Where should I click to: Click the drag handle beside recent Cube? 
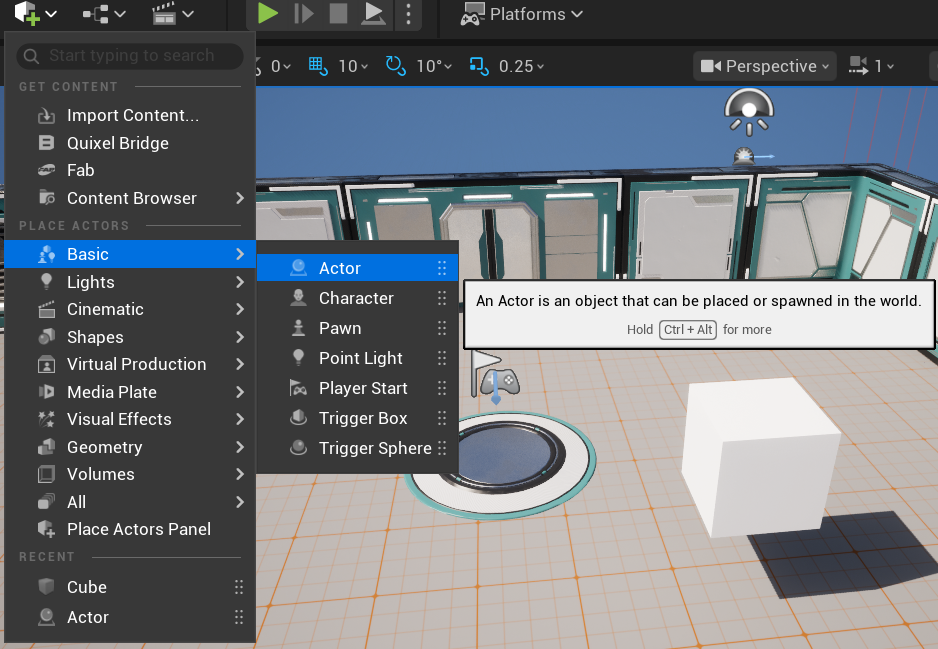[239, 587]
